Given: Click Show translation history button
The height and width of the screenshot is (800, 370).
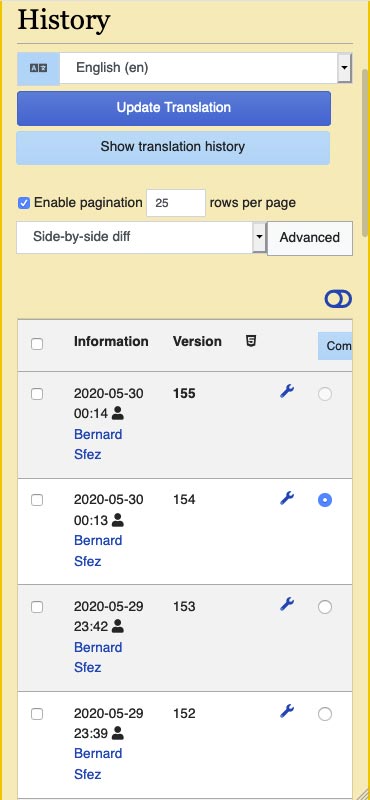Looking at the screenshot, I should point(173,147).
